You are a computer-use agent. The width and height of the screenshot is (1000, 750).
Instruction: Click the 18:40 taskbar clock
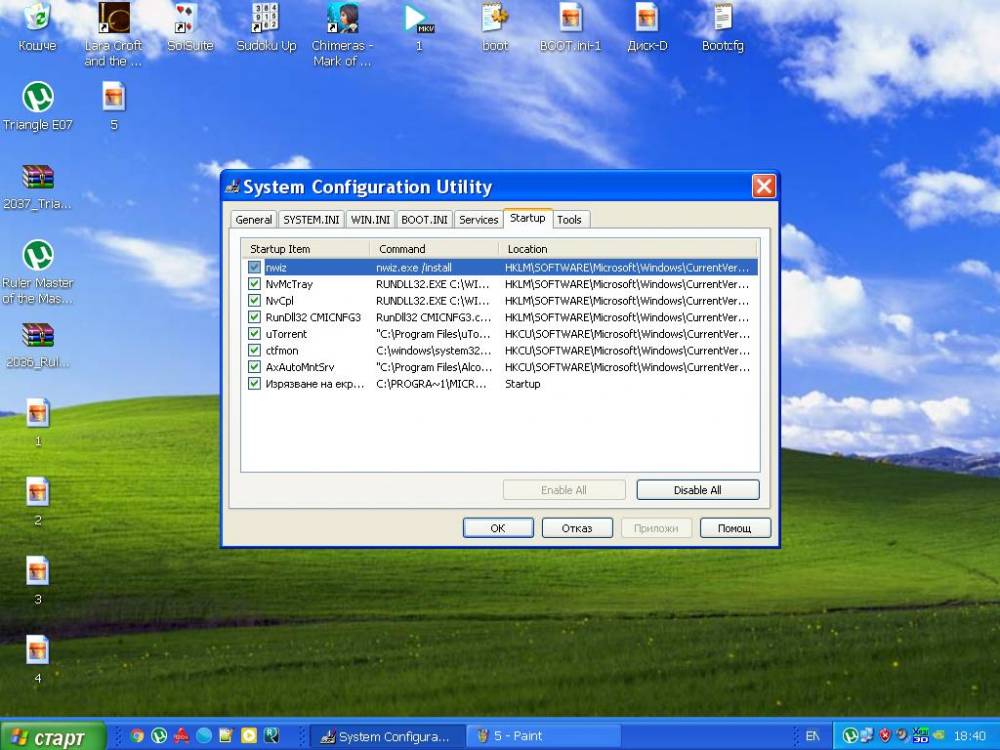point(969,736)
